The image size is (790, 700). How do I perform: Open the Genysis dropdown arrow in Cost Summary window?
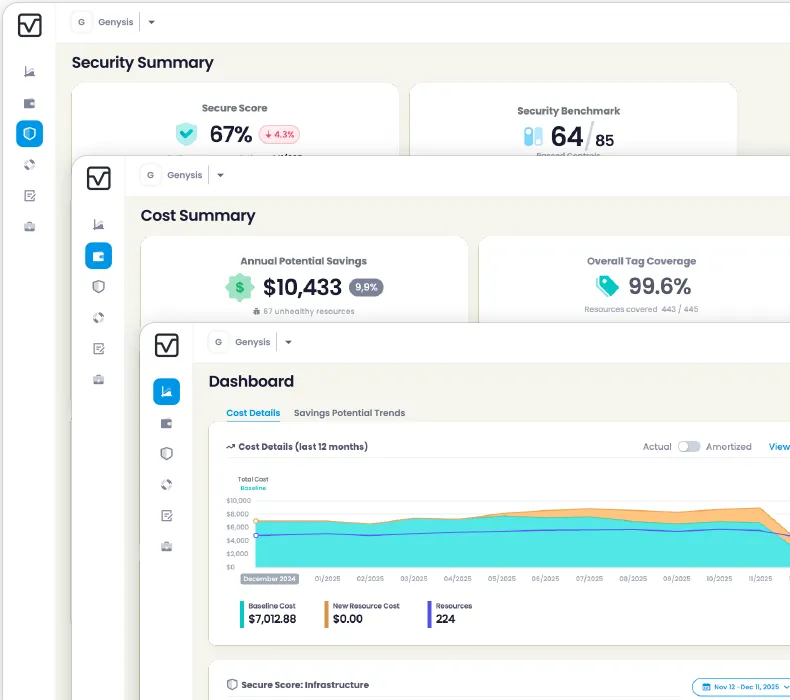tap(220, 175)
